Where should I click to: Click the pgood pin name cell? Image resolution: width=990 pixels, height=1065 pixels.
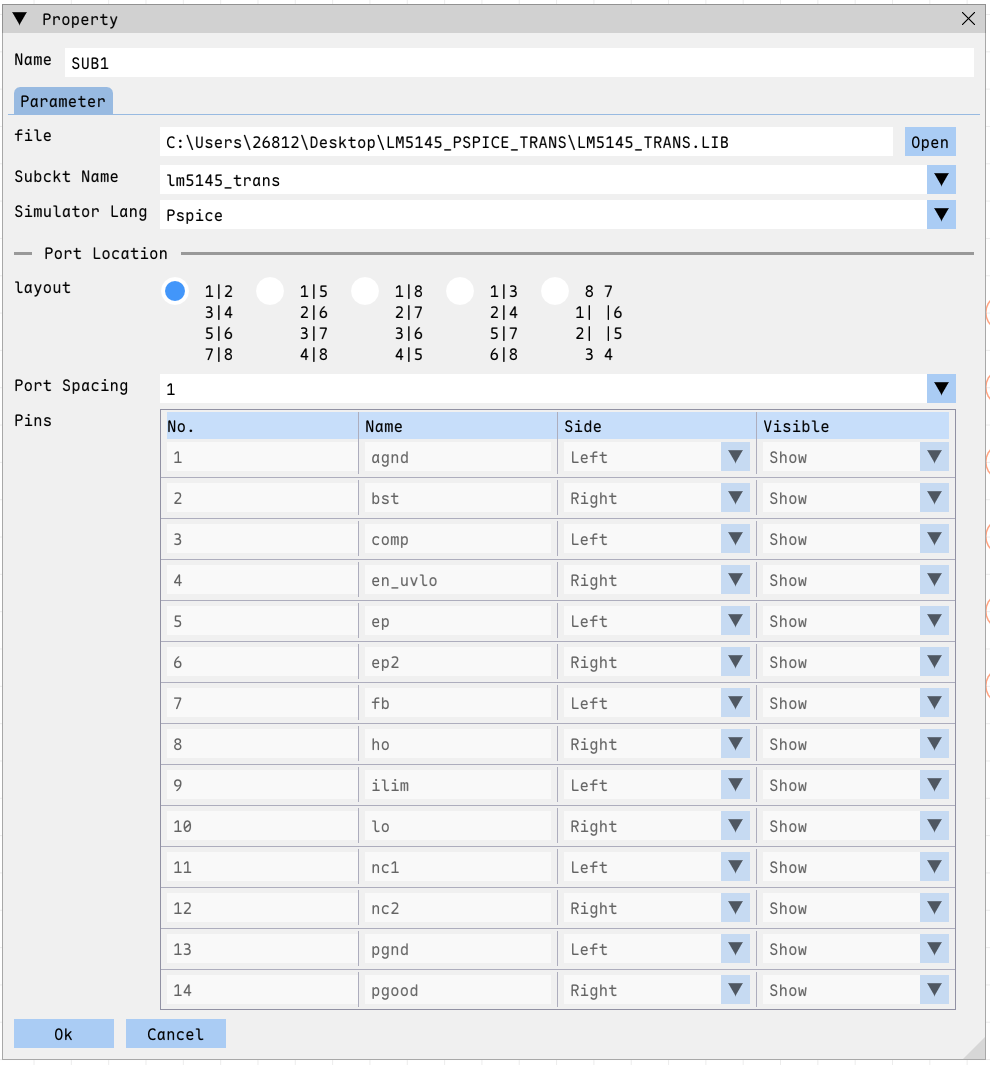tap(458, 990)
